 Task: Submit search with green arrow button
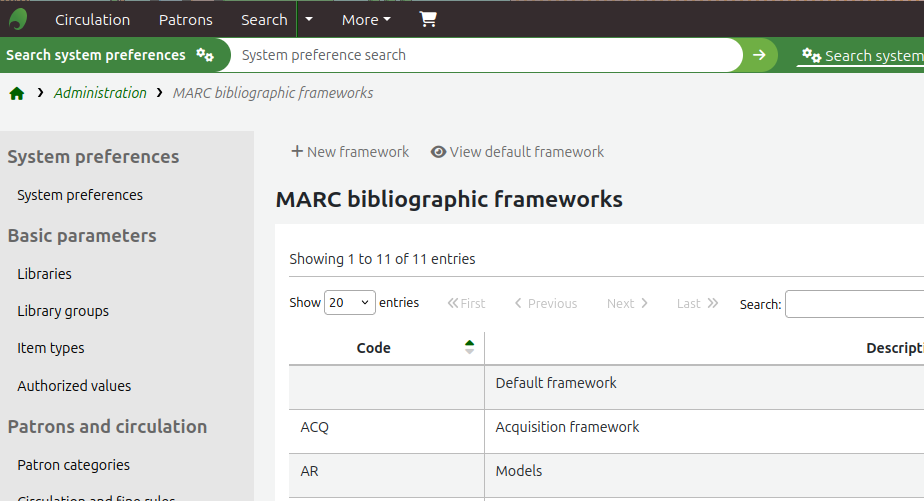tap(759, 55)
